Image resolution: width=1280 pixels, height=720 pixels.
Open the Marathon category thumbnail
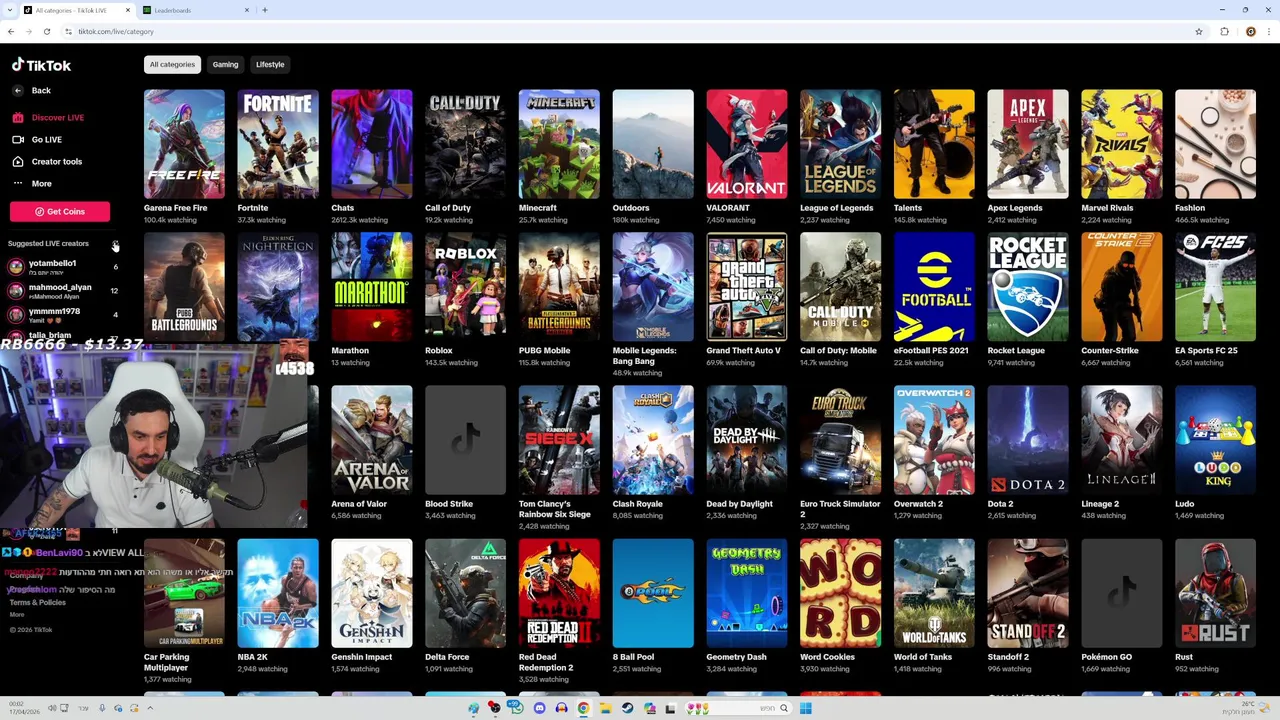click(372, 287)
